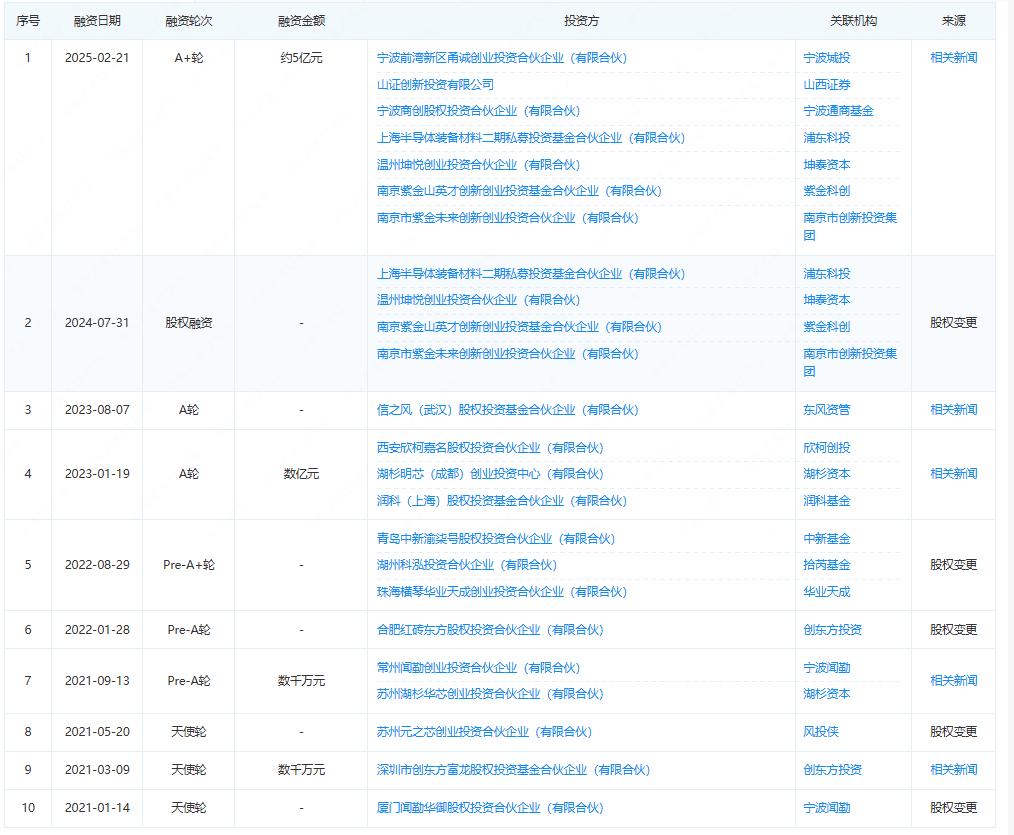Open affiliated institution 拾芮基金
1014x835 pixels.
(826, 565)
